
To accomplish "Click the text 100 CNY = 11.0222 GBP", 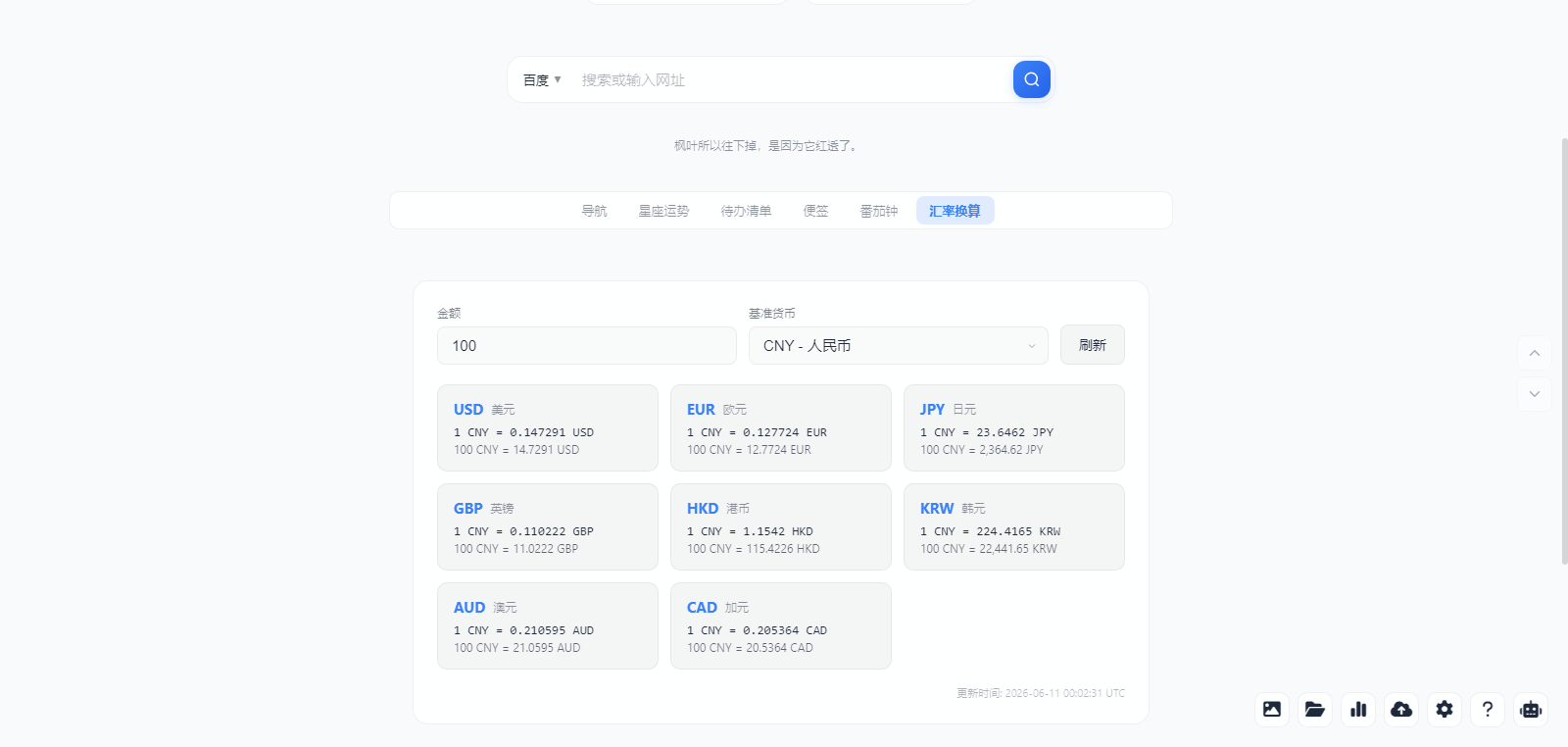I will point(515,549).
